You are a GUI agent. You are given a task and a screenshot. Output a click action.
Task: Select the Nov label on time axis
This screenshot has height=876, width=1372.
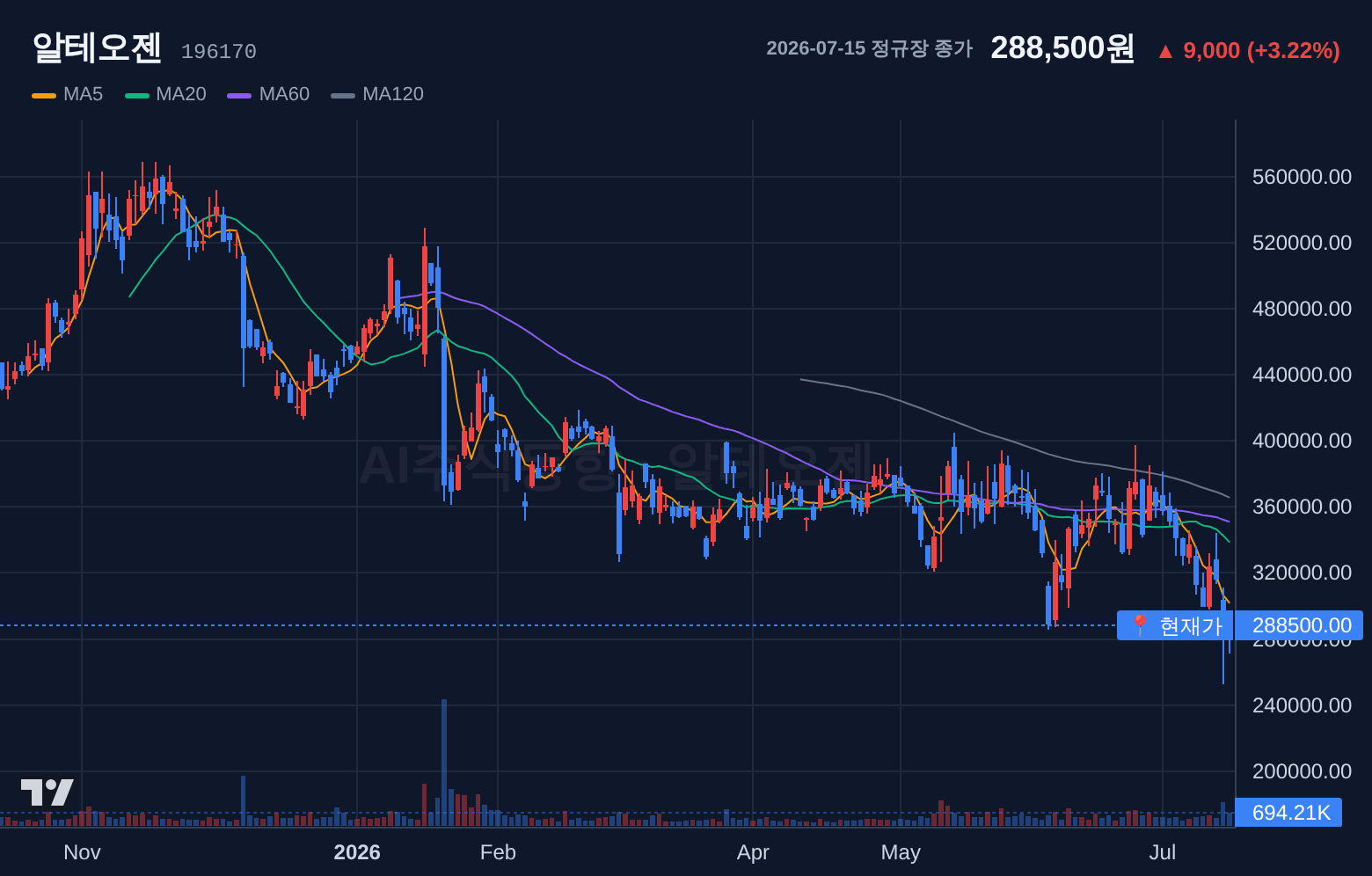[82, 852]
